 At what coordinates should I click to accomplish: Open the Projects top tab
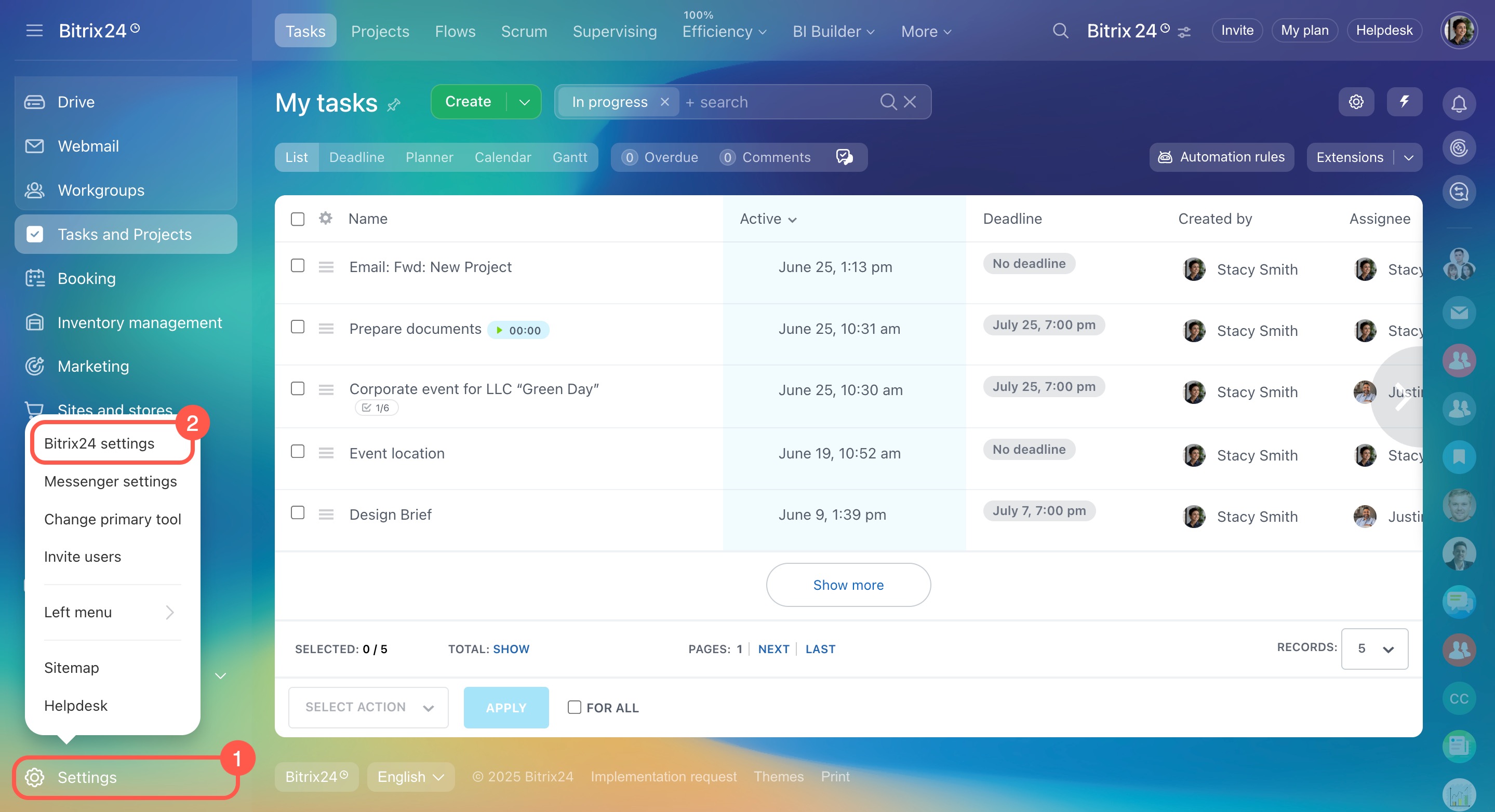coord(380,31)
